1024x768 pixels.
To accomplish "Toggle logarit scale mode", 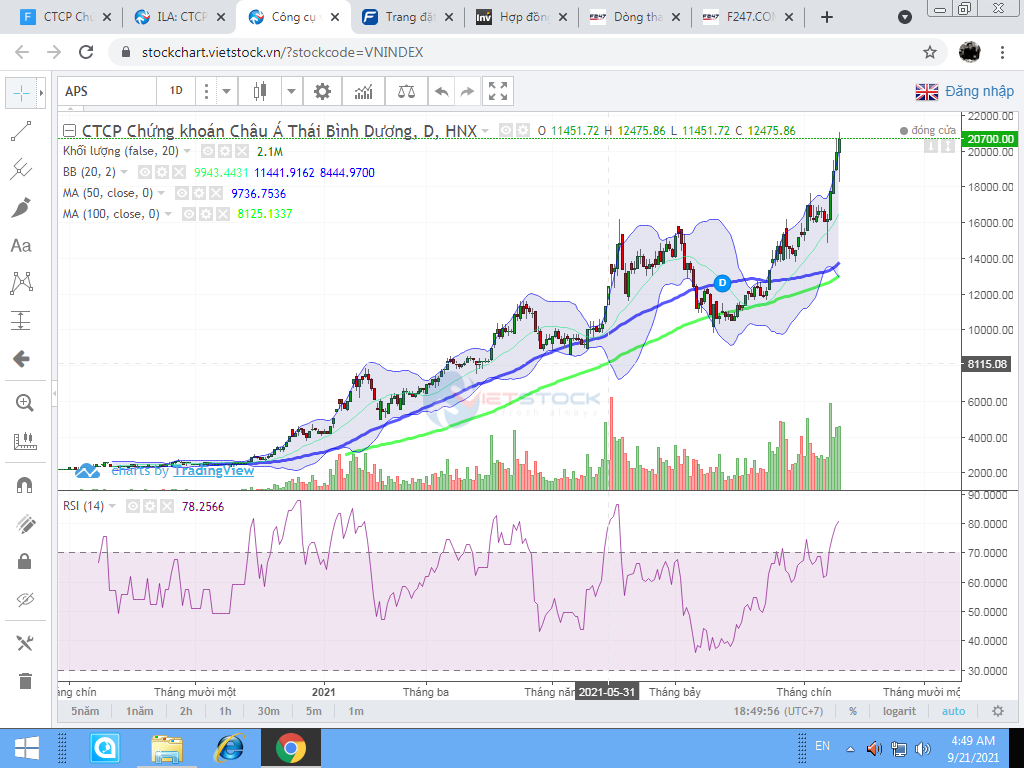I will tap(899, 711).
